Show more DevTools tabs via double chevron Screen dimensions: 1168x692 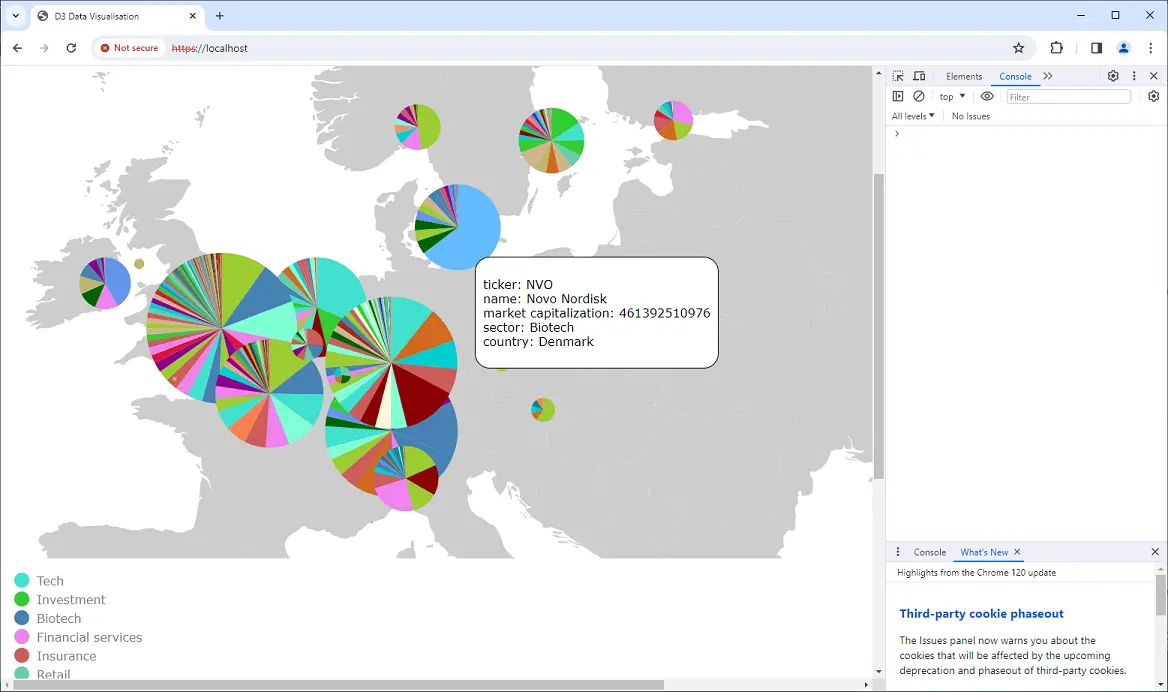click(x=1048, y=76)
